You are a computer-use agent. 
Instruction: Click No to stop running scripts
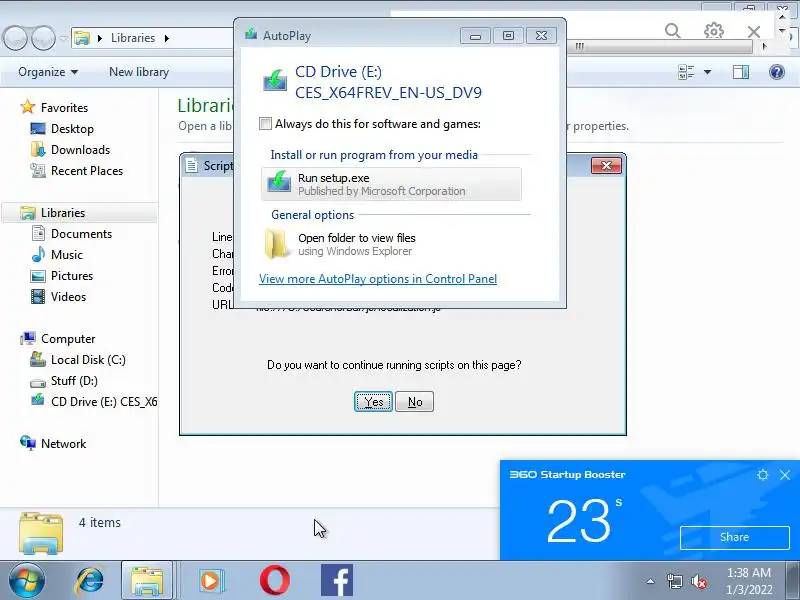(x=414, y=402)
